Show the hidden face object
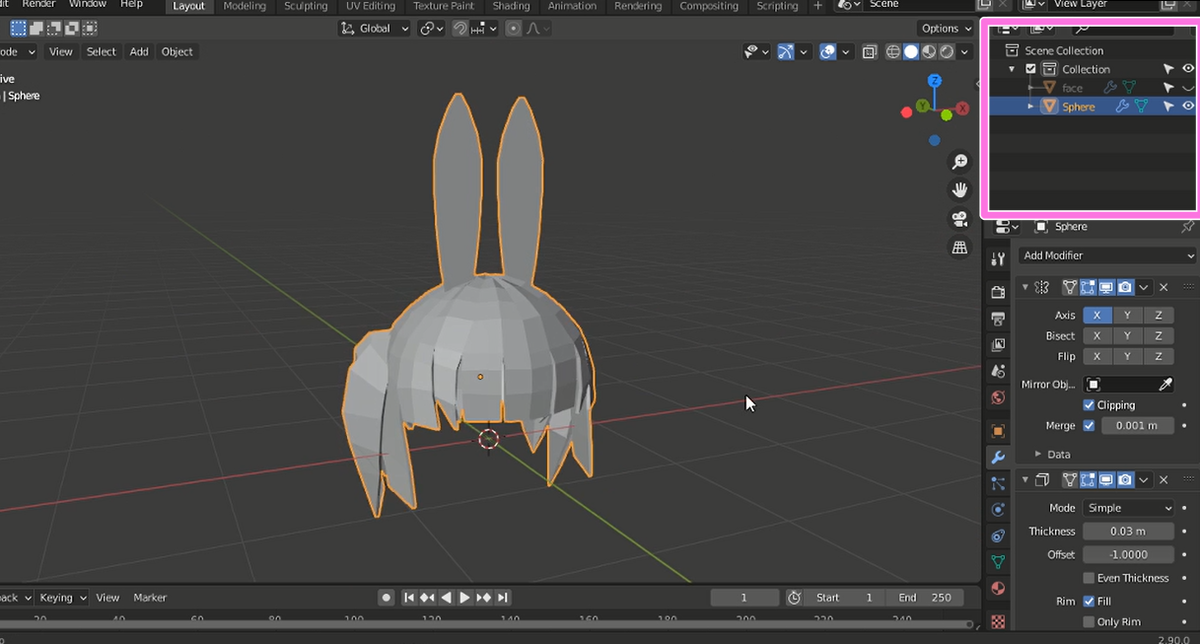The width and height of the screenshot is (1200, 644). (1188, 88)
